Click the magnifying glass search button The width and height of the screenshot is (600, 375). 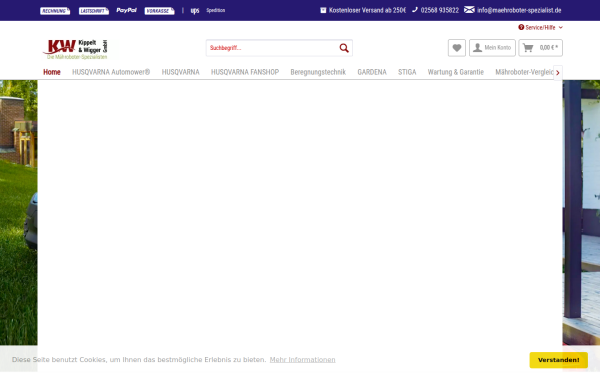(x=344, y=48)
